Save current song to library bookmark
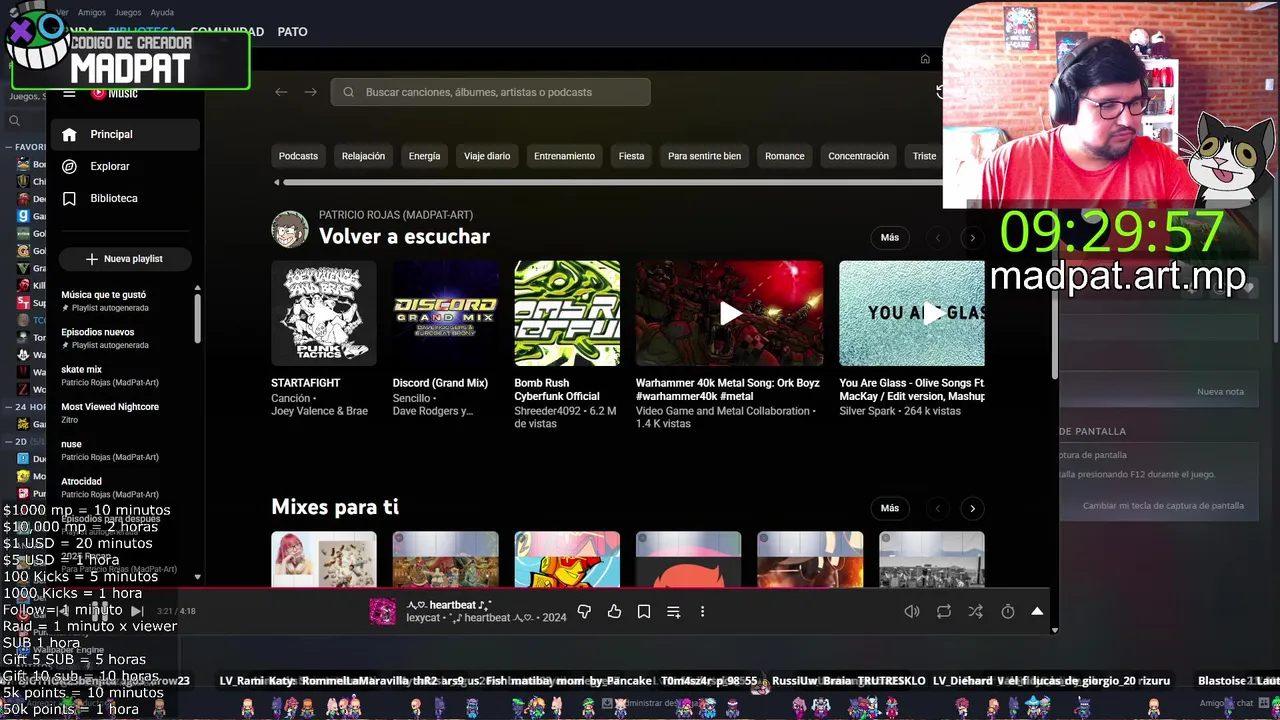1280x720 pixels. click(x=644, y=611)
